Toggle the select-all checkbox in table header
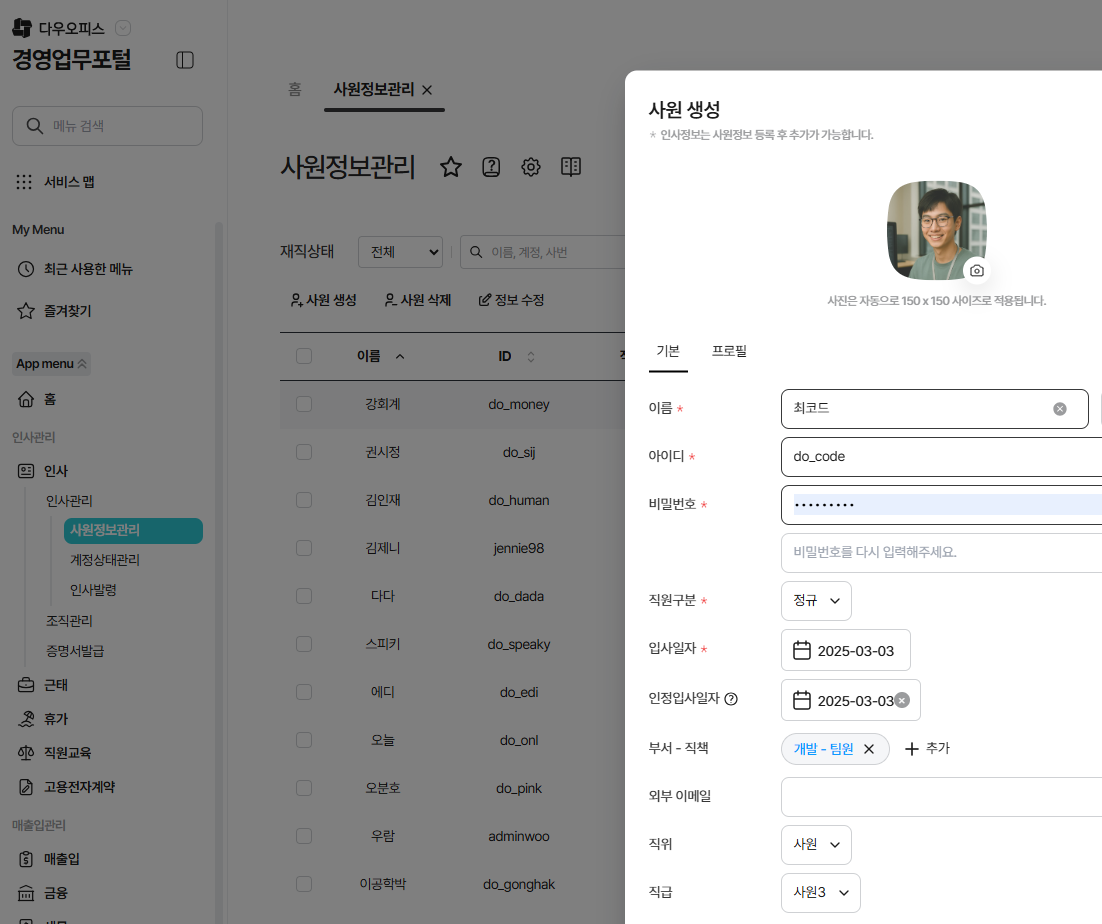Image resolution: width=1102 pixels, height=924 pixels. point(304,356)
